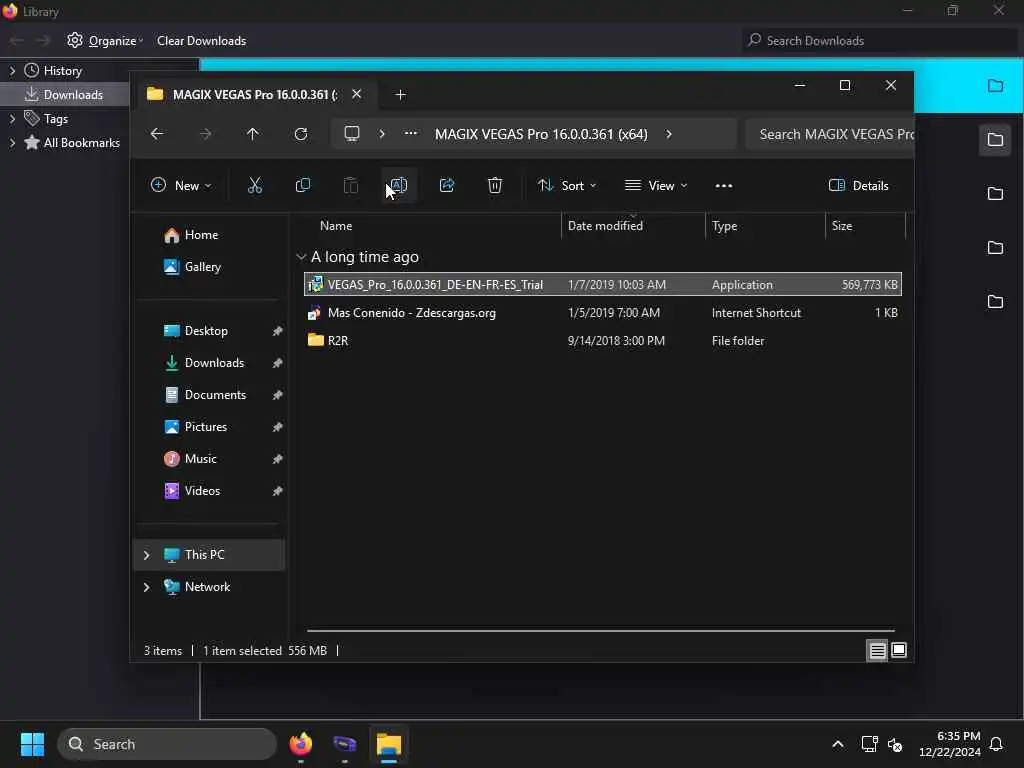Collapse the 'A long time ago' group
Viewport: 1024px width, 768px height.
(301, 257)
